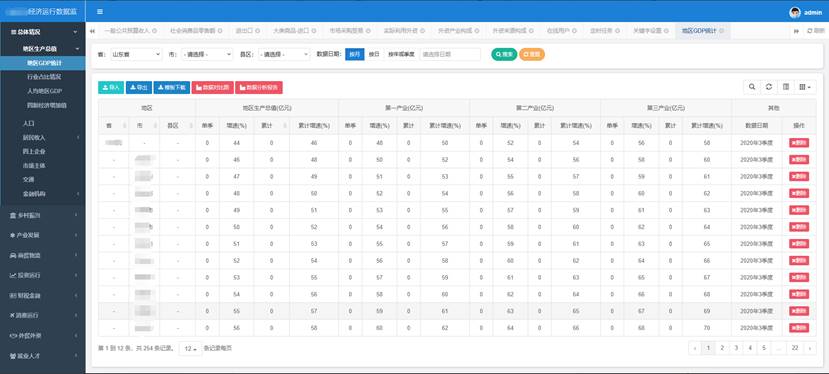
Task: Click the next page arrow in pagination
Action: coord(809,348)
